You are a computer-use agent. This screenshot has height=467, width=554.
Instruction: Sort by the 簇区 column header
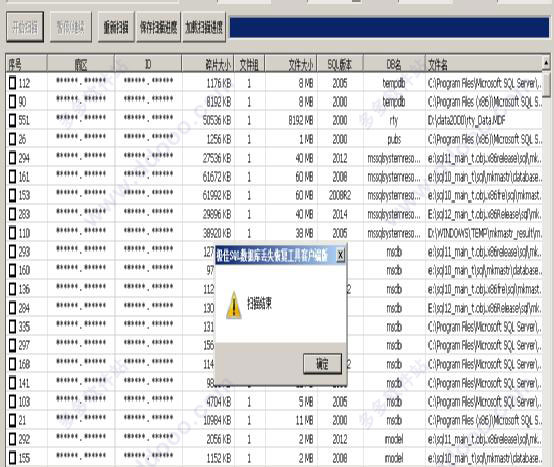pyautogui.click(x=81, y=64)
